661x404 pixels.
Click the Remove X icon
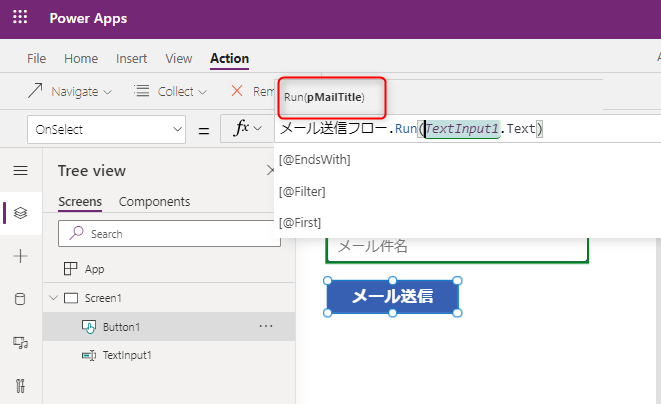click(237, 91)
